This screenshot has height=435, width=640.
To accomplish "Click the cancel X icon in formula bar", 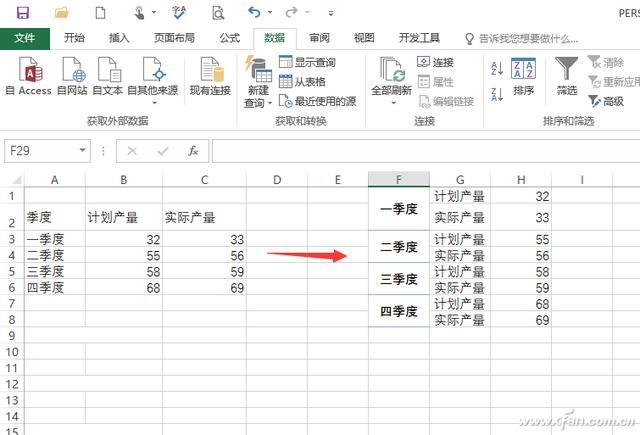I will coord(132,151).
